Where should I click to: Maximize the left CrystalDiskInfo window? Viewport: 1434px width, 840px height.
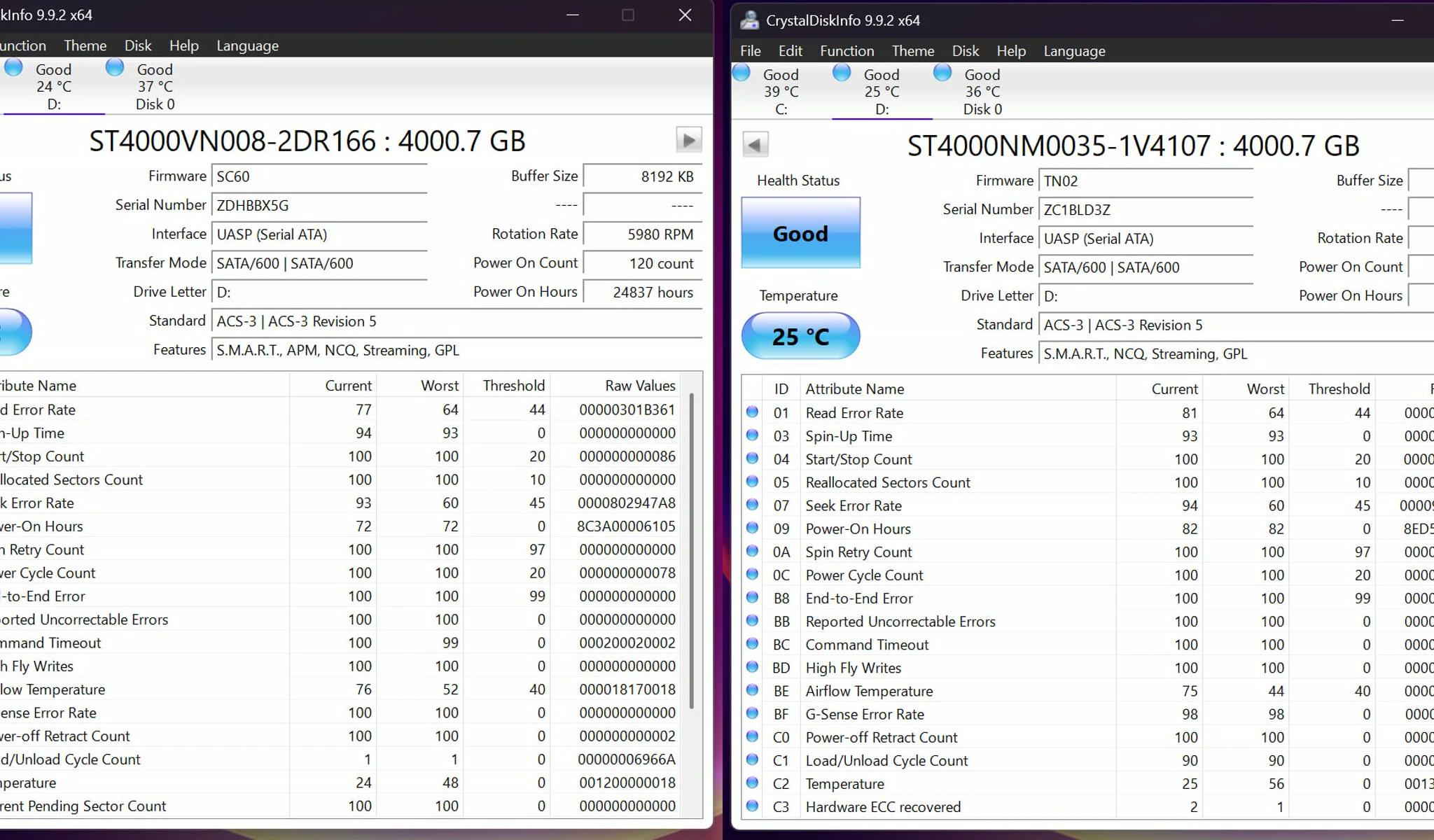628,15
